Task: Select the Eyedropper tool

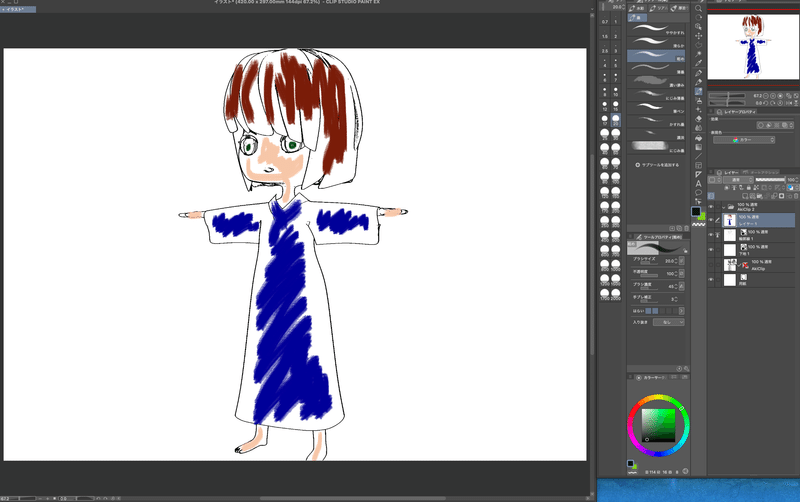Action: point(698,62)
